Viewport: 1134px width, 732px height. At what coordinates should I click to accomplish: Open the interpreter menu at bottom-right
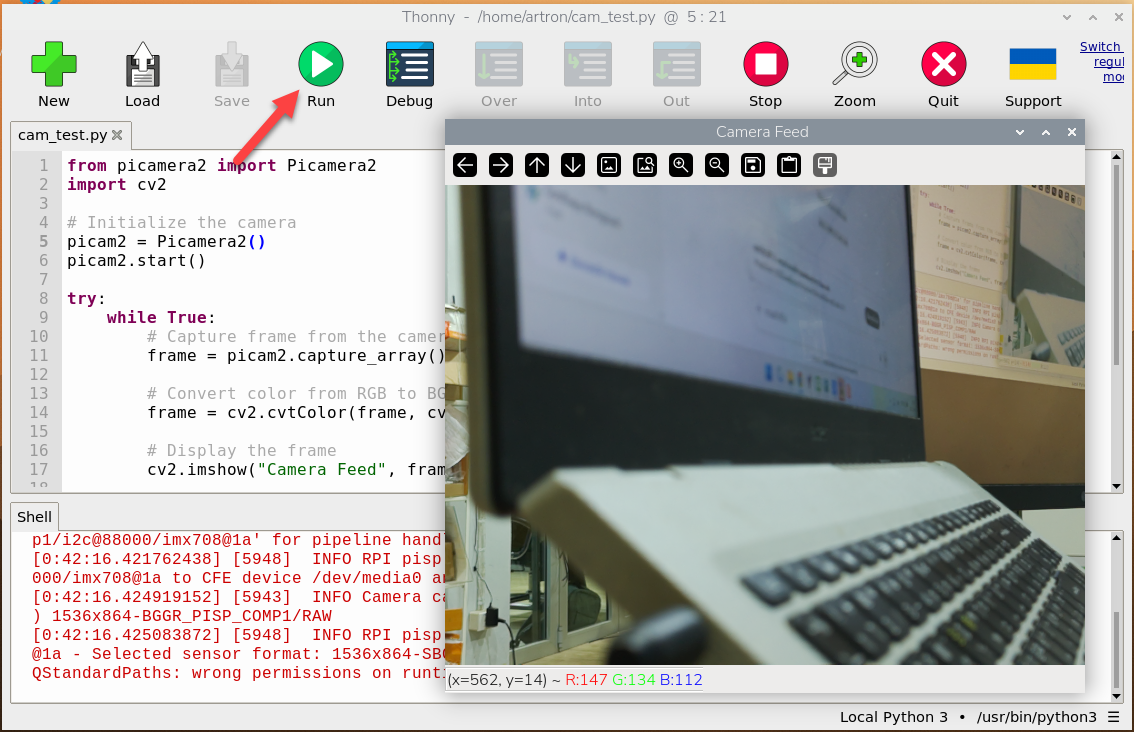[x=1114, y=717]
